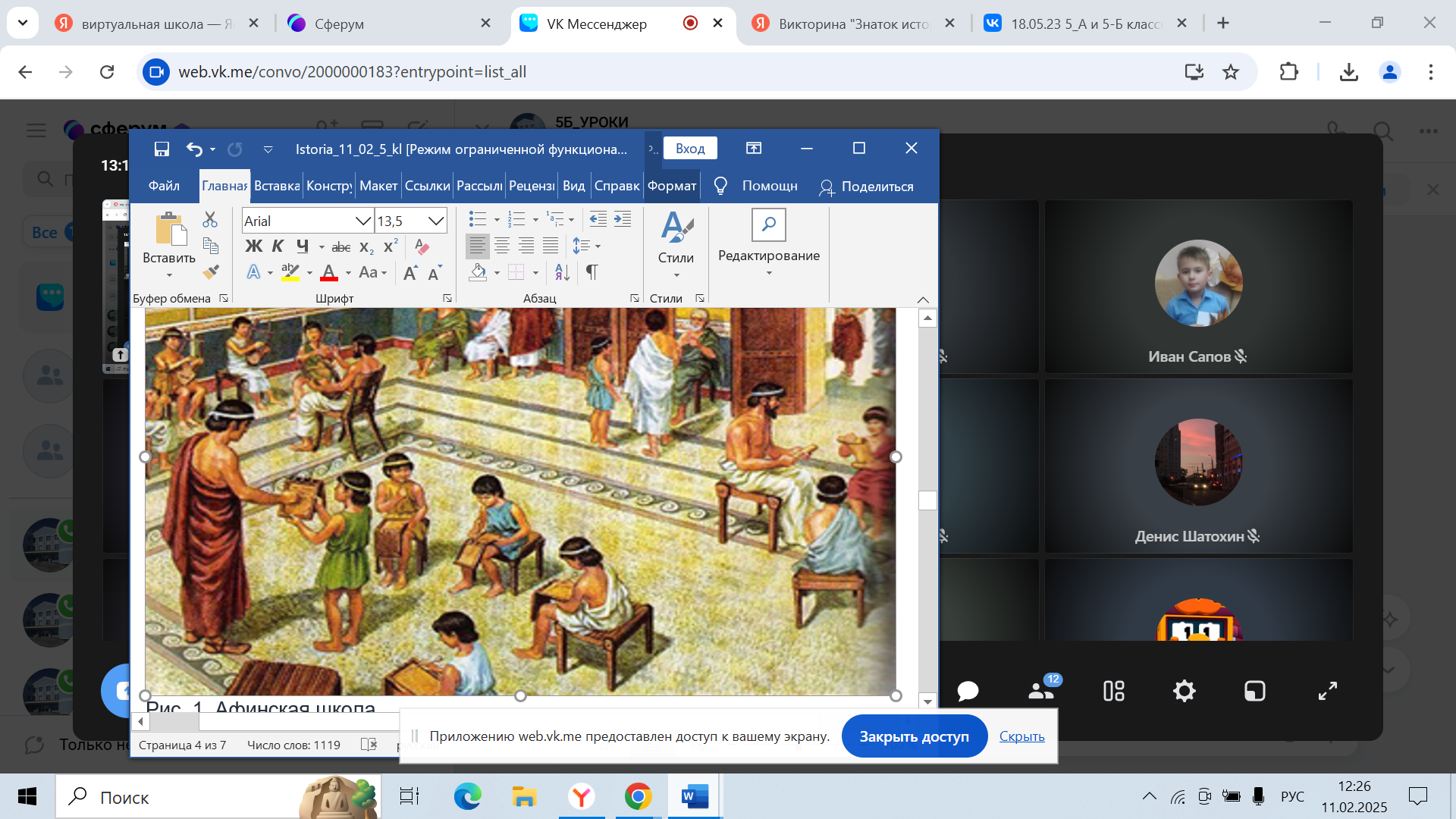The height and width of the screenshot is (819, 1456).
Task: Open the chat bubble in the call controls
Action: coord(968,691)
